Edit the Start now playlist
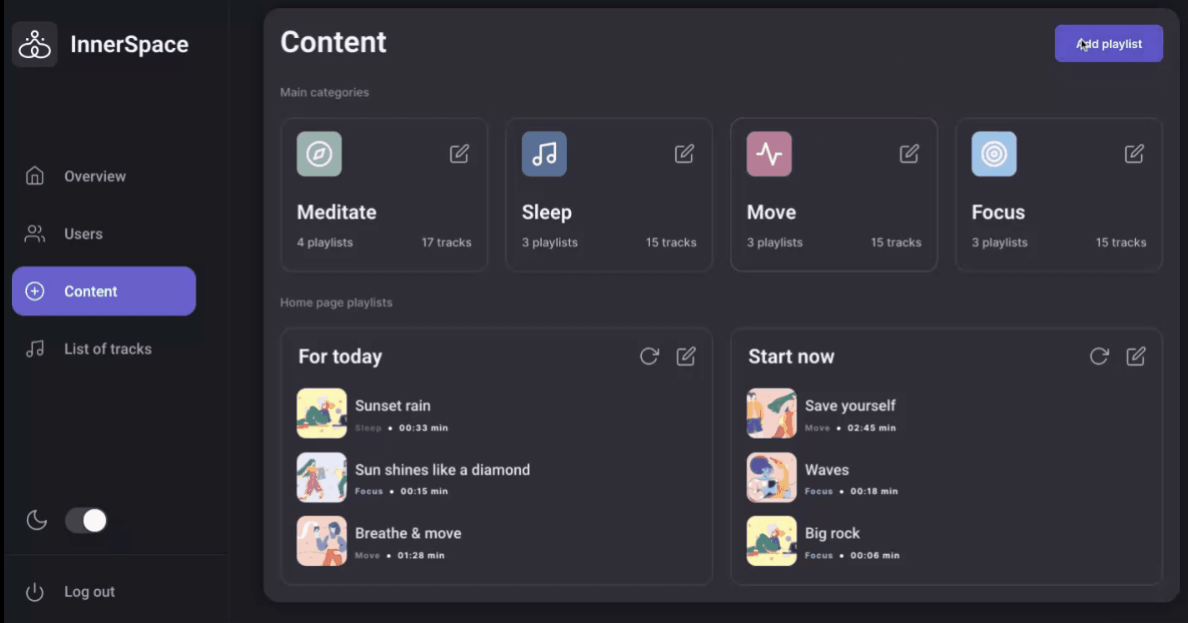 [x=1136, y=356]
